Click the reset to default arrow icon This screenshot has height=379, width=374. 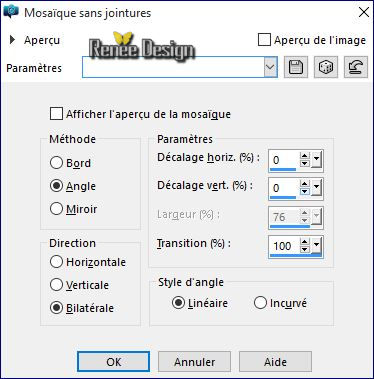[356, 67]
